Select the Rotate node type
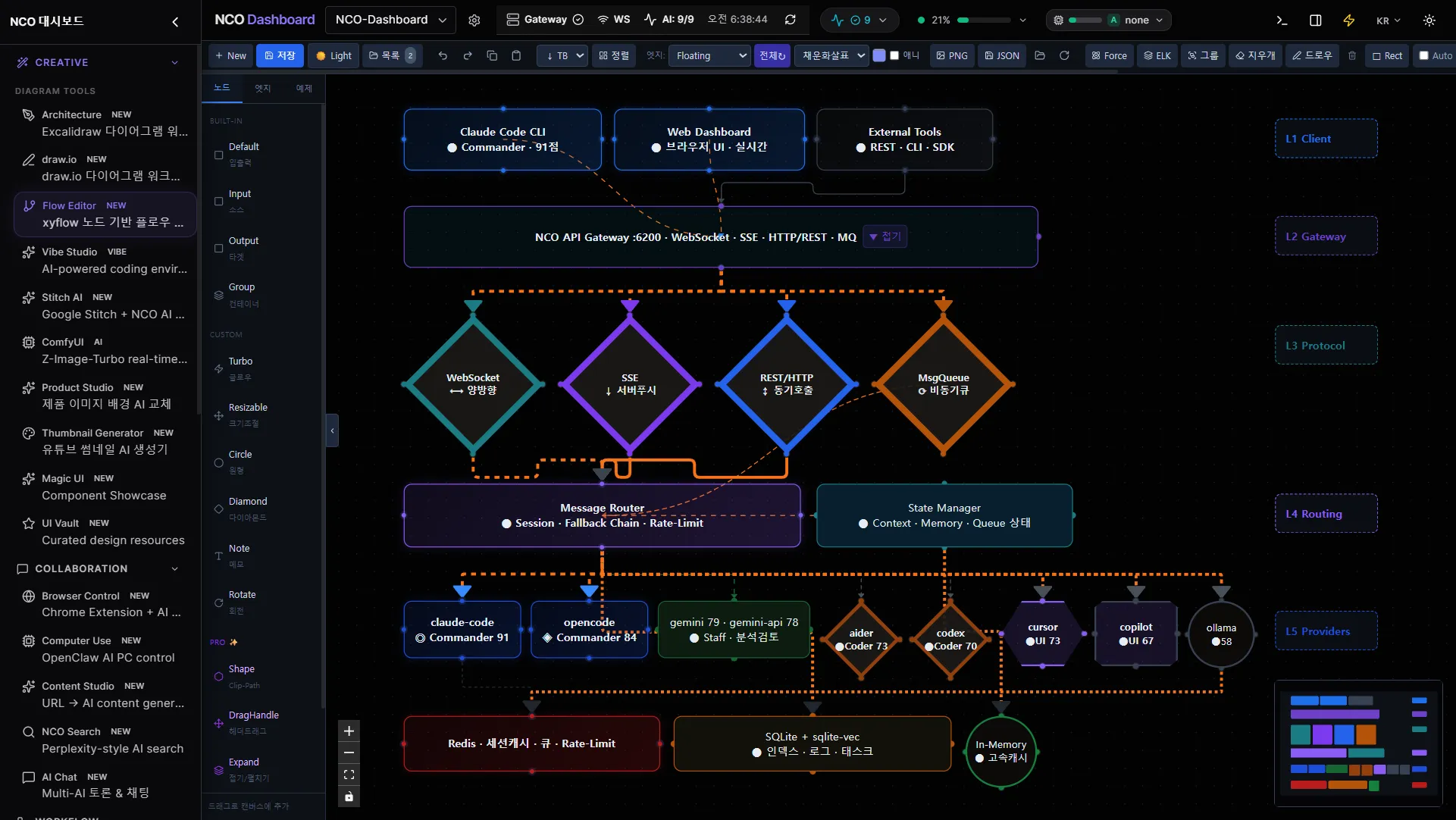 pyautogui.click(x=262, y=602)
